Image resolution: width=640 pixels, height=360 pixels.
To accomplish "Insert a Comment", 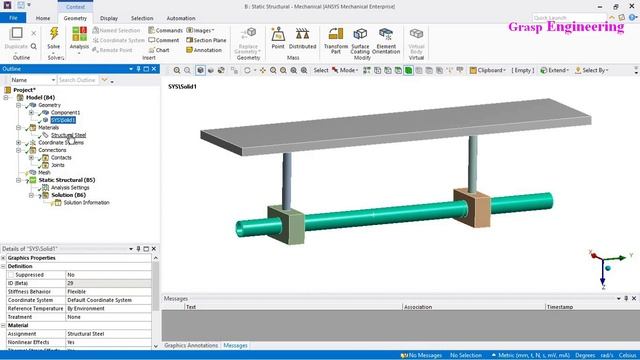I will click(164, 40).
